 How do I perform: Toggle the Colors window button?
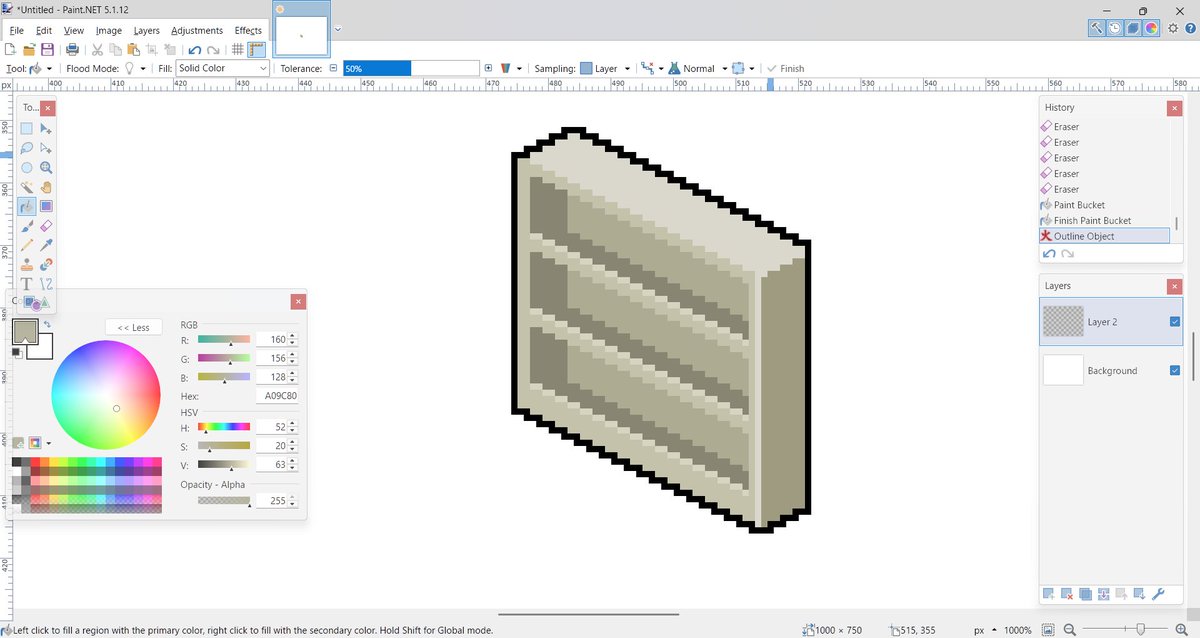click(1152, 29)
